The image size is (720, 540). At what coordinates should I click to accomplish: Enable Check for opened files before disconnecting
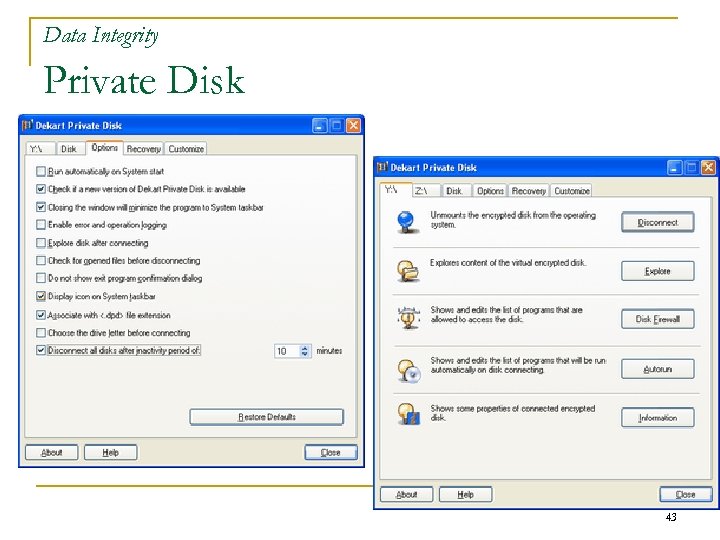click(x=41, y=260)
